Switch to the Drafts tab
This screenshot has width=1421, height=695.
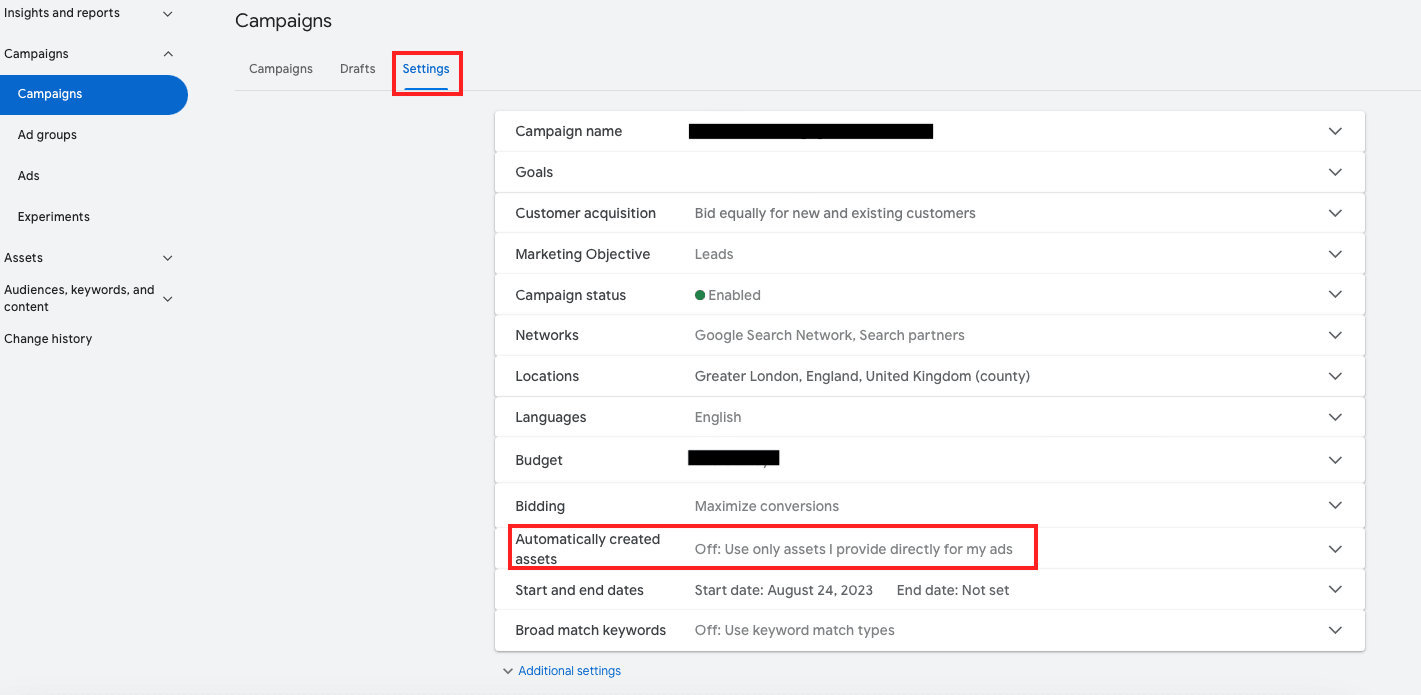357,69
